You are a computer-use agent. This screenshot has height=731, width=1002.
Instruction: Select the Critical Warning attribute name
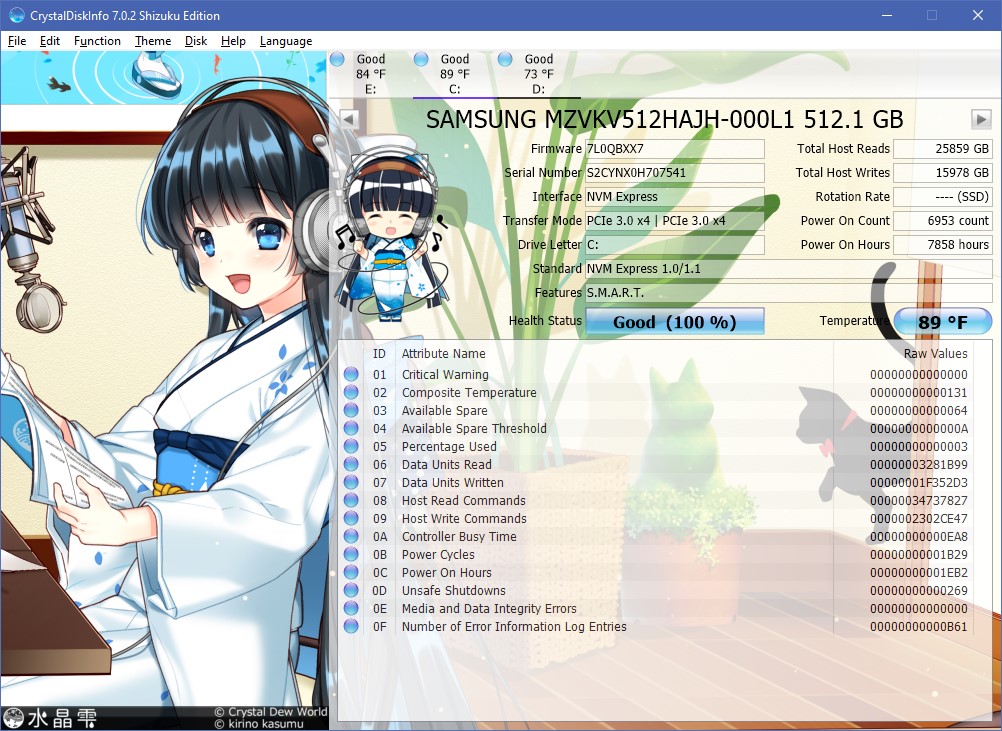point(445,374)
